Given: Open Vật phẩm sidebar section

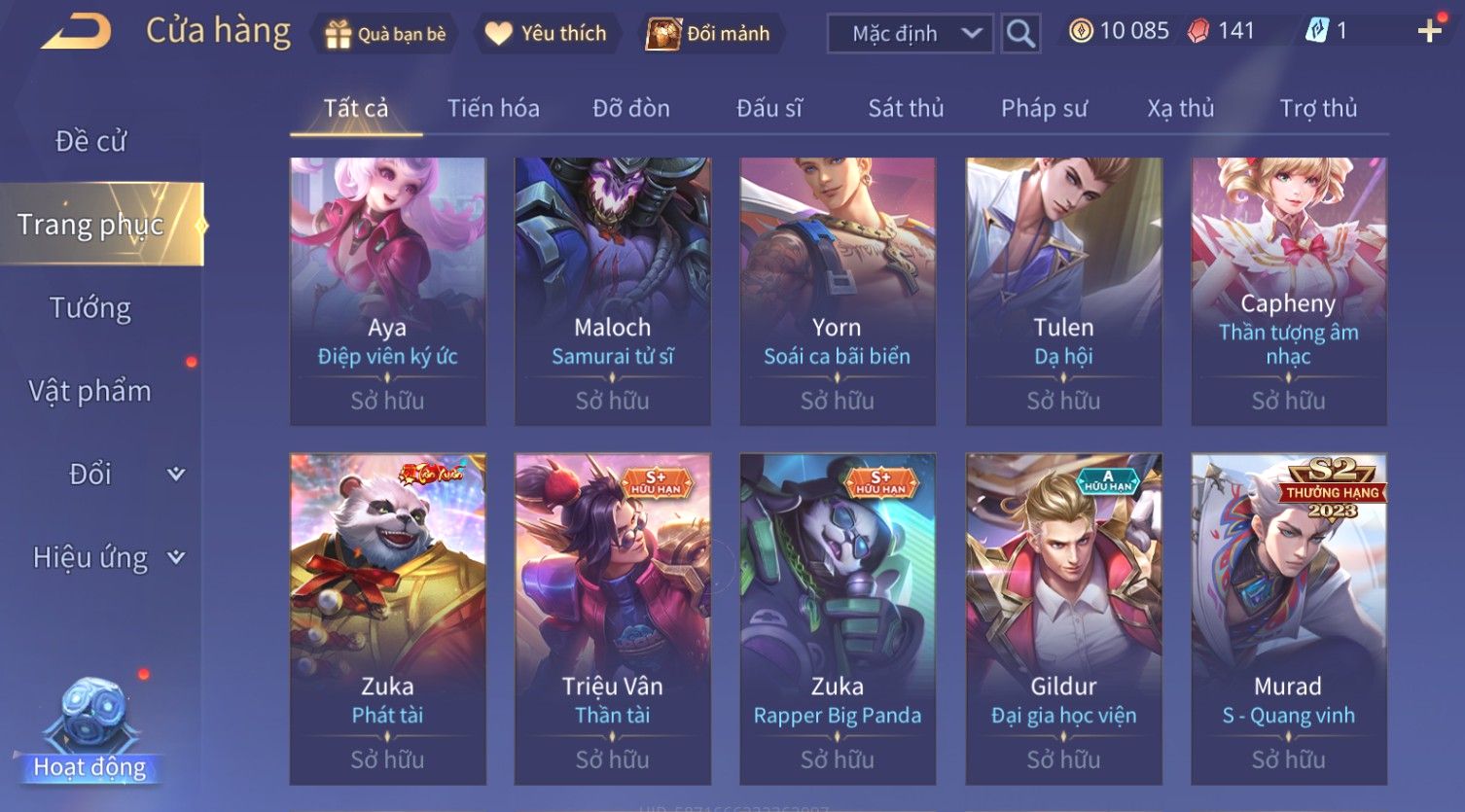Looking at the screenshot, I should (x=90, y=391).
